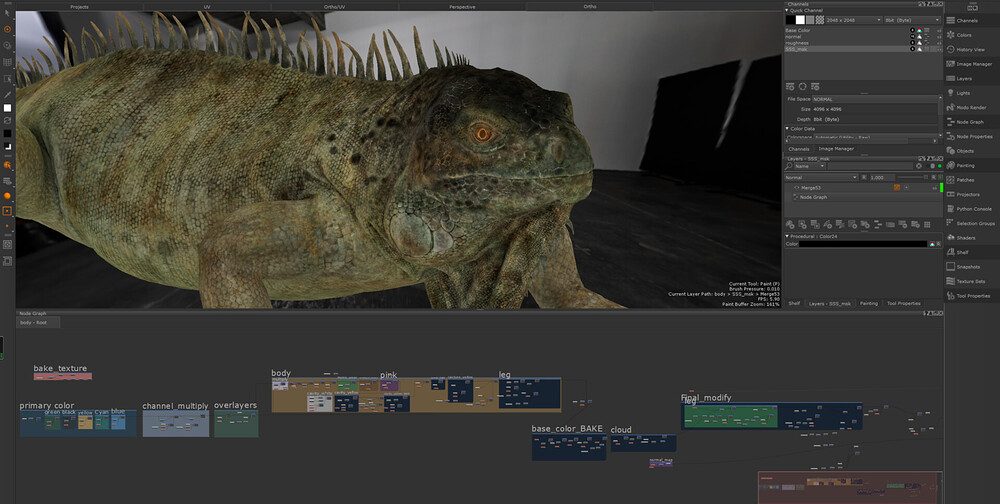The image size is (1000, 504).
Task: Select the Base Color channel row
Action: [x=862, y=31]
